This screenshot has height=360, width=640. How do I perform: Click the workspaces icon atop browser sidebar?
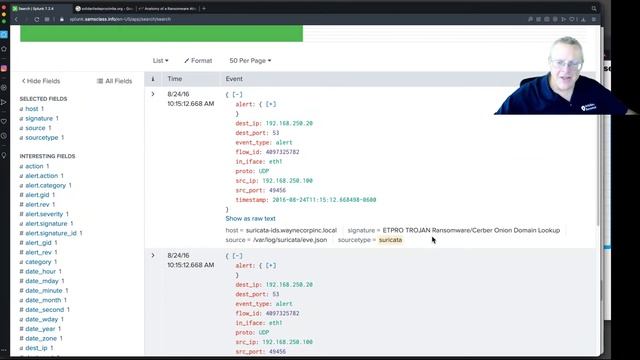coord(4,35)
